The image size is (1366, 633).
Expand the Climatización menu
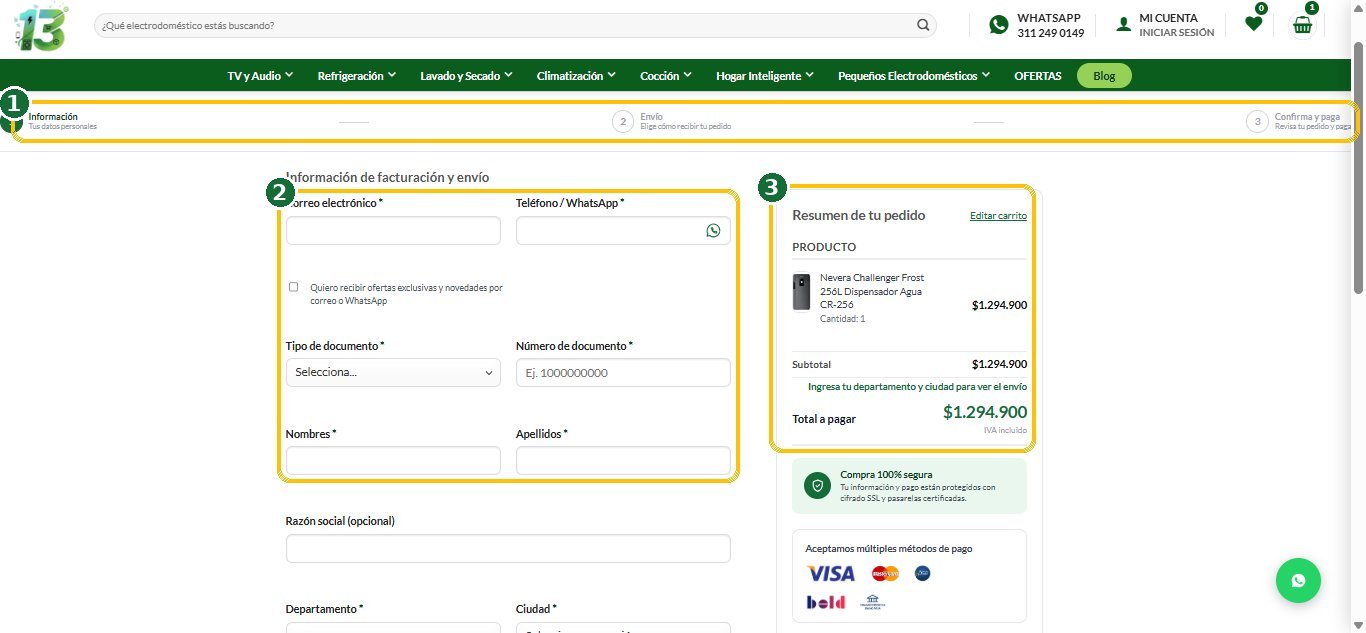576,76
